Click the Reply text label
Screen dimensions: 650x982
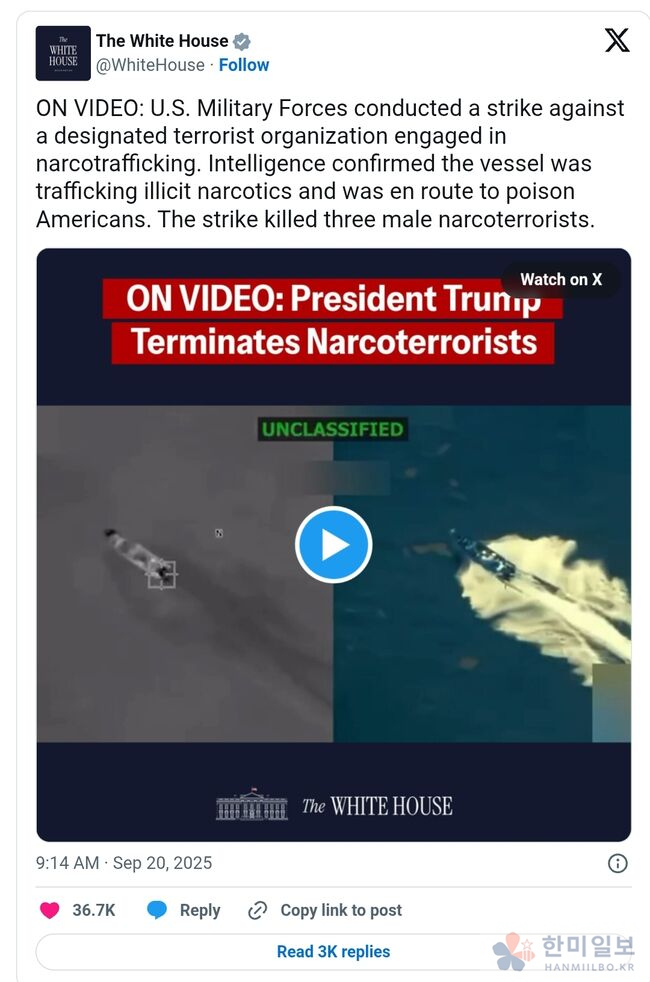200,910
